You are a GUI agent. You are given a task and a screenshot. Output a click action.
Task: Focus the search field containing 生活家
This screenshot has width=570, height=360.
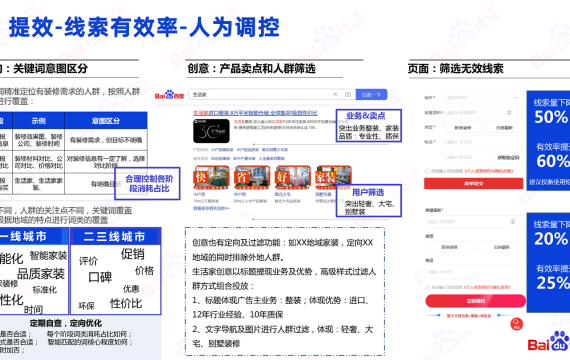pyautogui.click(x=272, y=95)
